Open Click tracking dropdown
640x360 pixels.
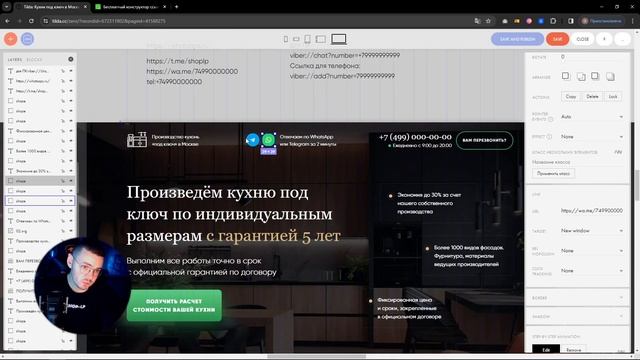[592, 271]
